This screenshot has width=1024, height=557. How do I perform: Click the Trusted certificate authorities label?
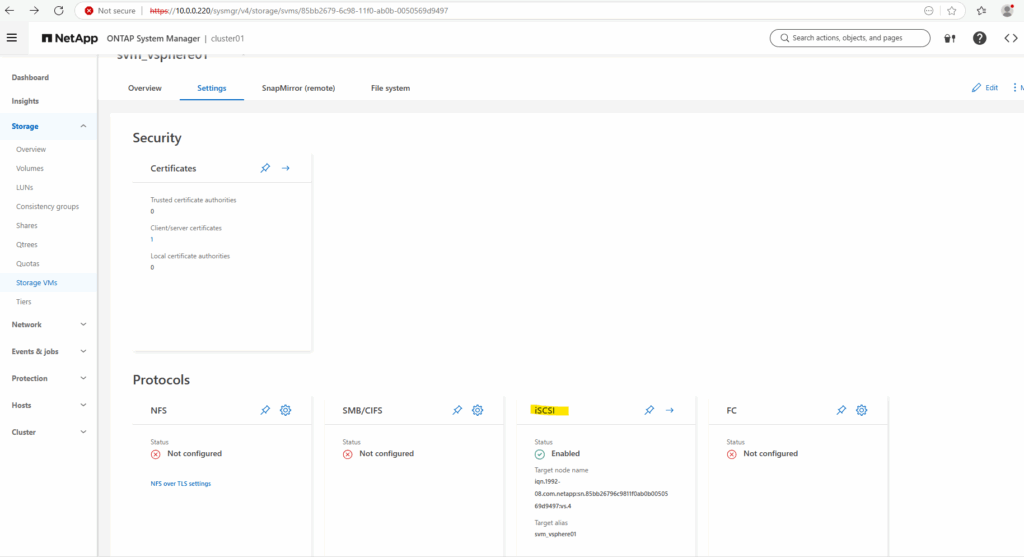(193, 200)
